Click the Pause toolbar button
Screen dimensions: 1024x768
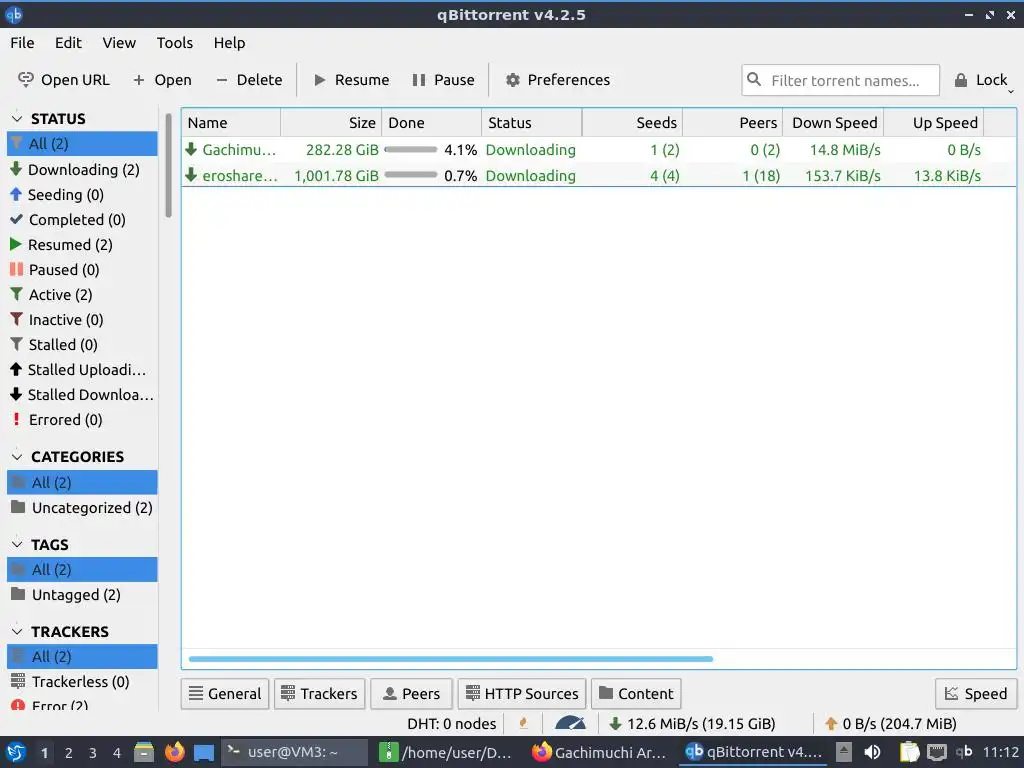coord(443,80)
